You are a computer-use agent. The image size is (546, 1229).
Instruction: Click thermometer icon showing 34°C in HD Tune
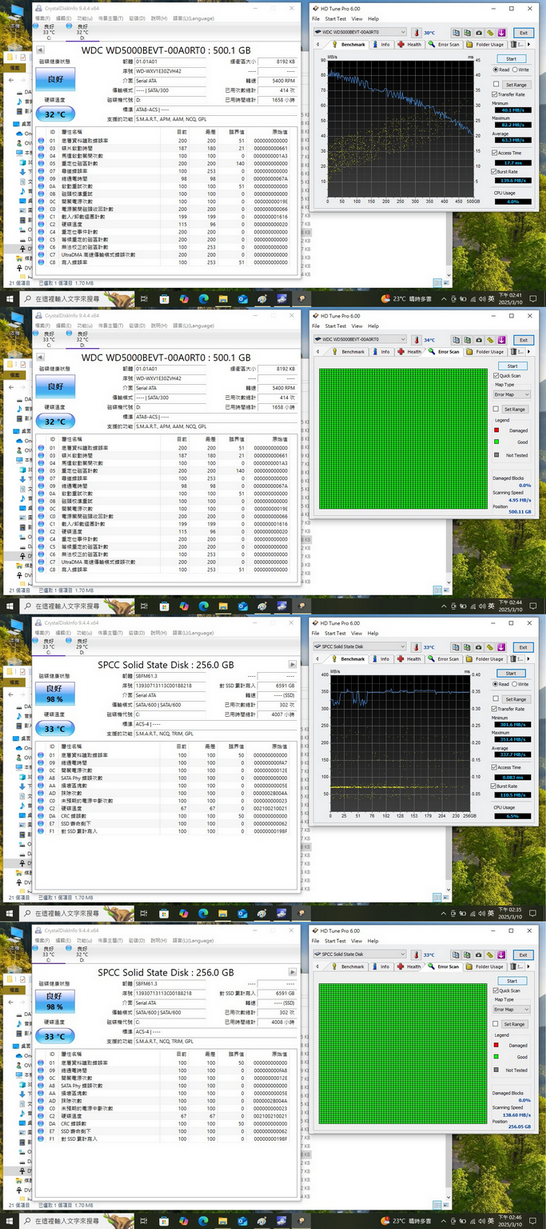point(416,340)
